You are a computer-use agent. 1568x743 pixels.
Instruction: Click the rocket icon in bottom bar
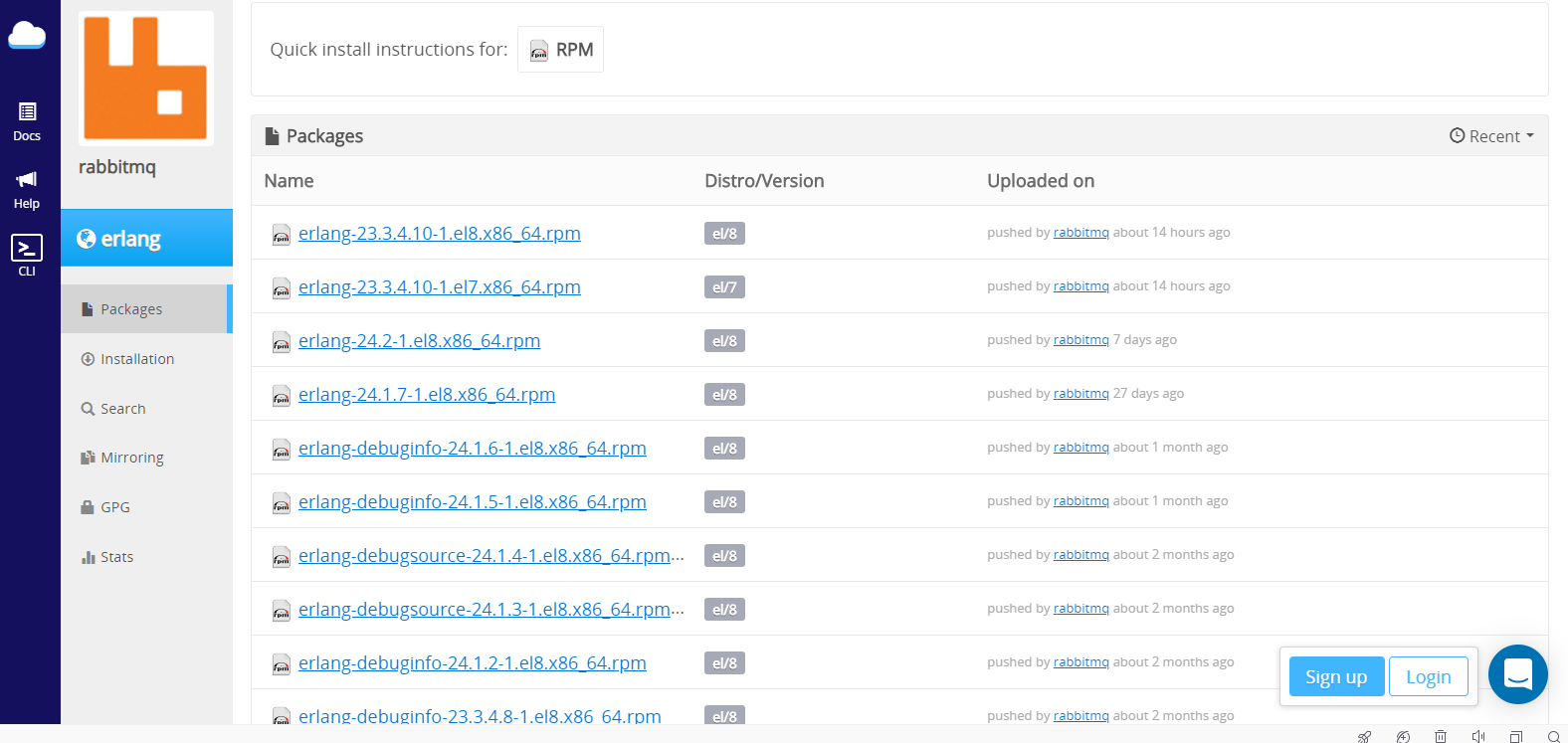1365,736
